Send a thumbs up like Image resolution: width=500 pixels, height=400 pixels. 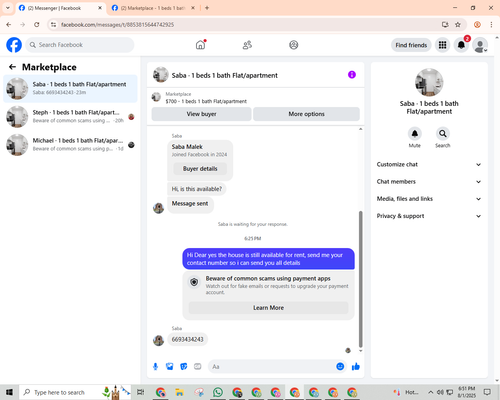click(356, 367)
